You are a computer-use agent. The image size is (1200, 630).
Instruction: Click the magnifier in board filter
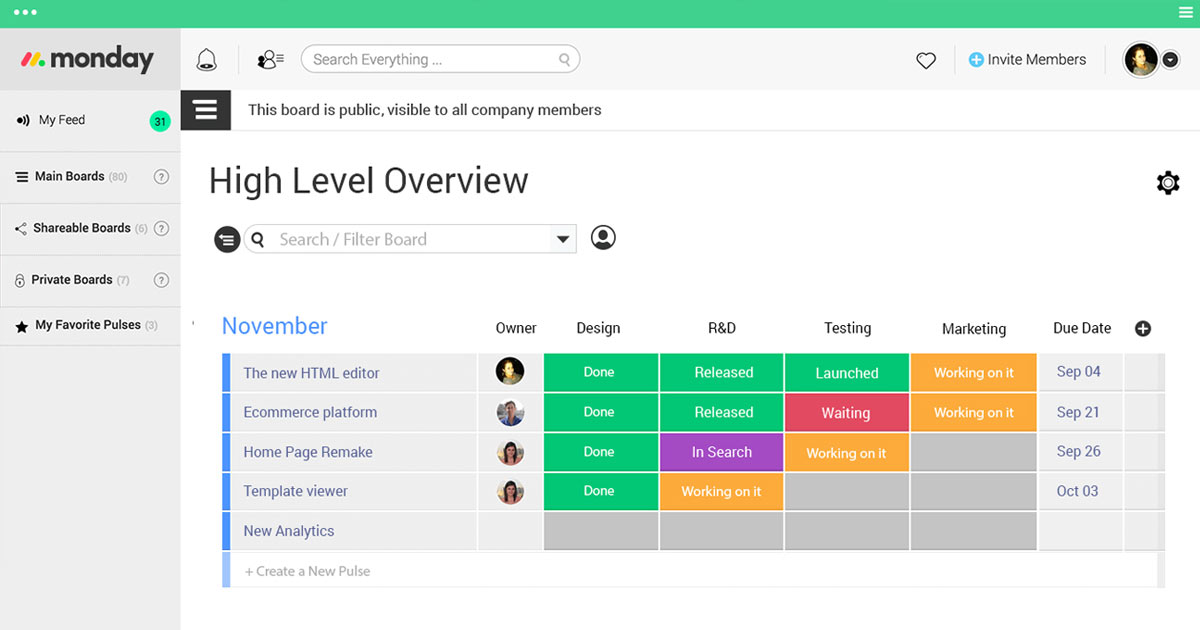(x=258, y=239)
